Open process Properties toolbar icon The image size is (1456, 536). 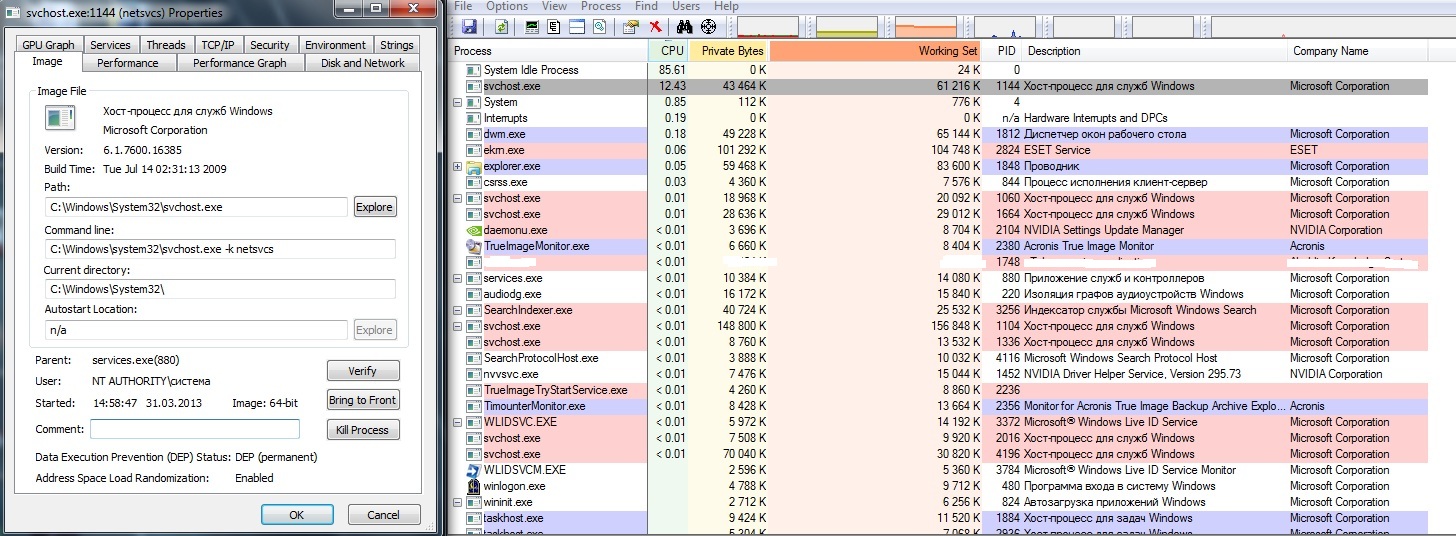[x=631, y=27]
